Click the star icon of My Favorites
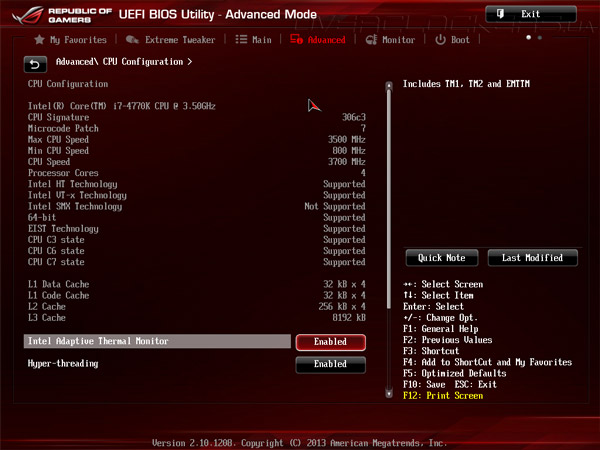This screenshot has height=450, width=600. 39,39
